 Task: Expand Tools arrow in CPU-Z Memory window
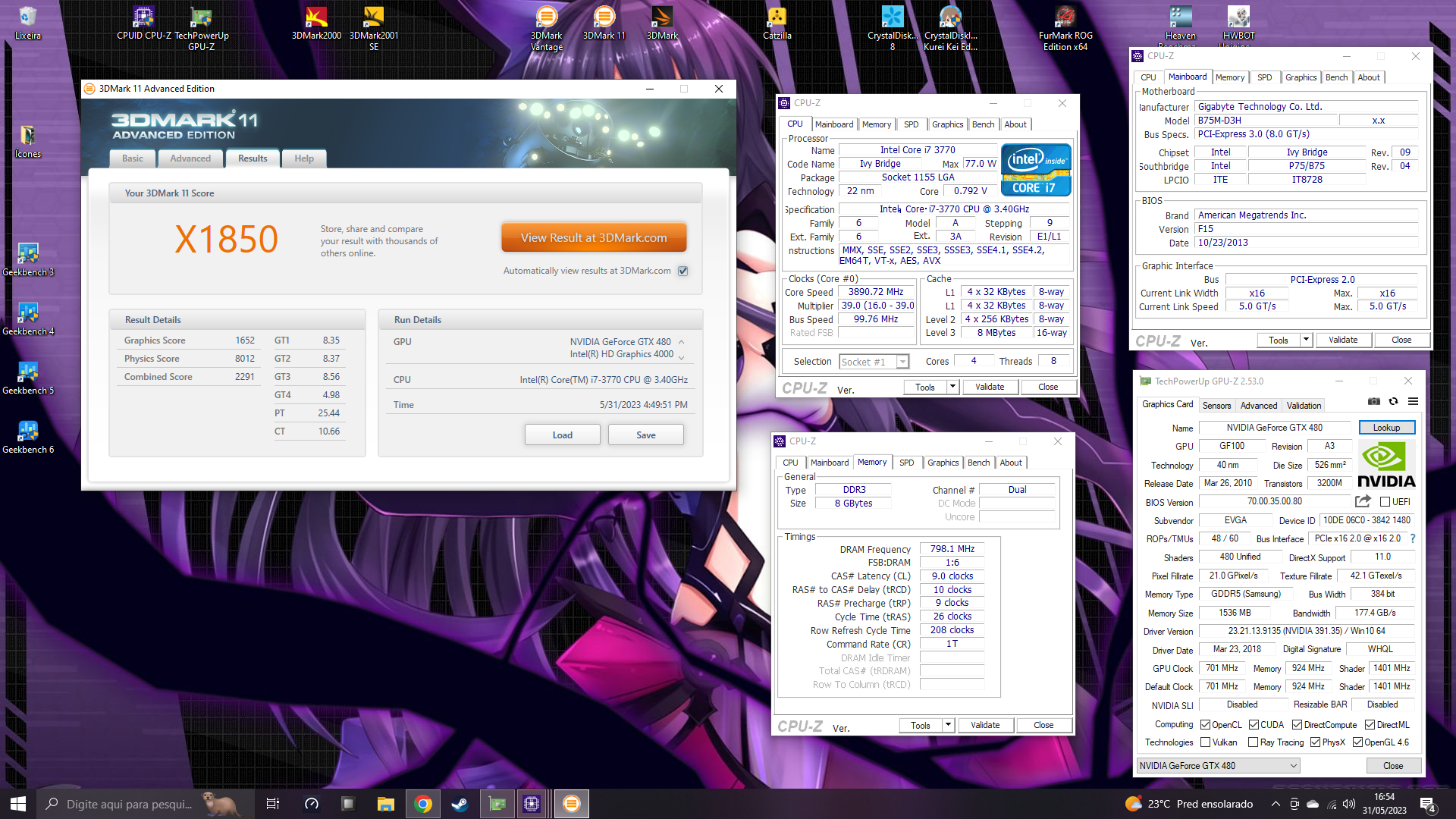(x=949, y=725)
